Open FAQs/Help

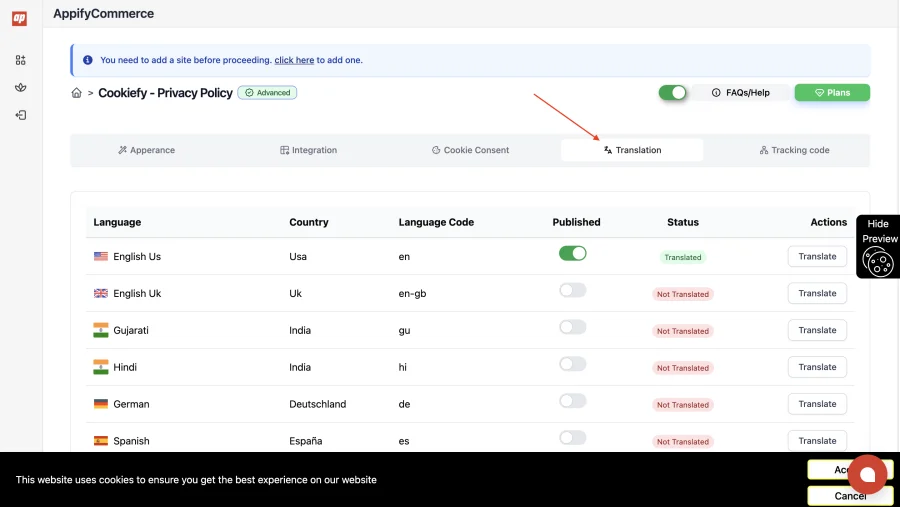[740, 92]
